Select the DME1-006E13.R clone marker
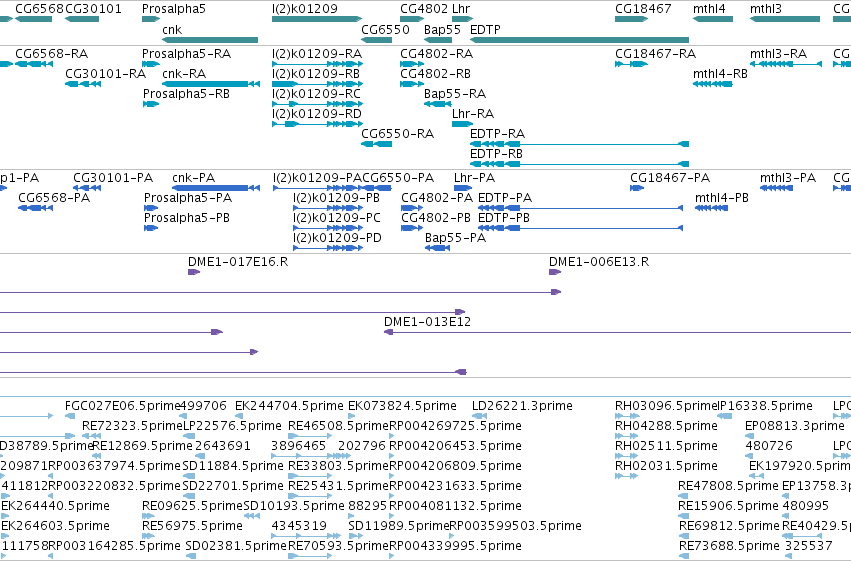 point(555,272)
